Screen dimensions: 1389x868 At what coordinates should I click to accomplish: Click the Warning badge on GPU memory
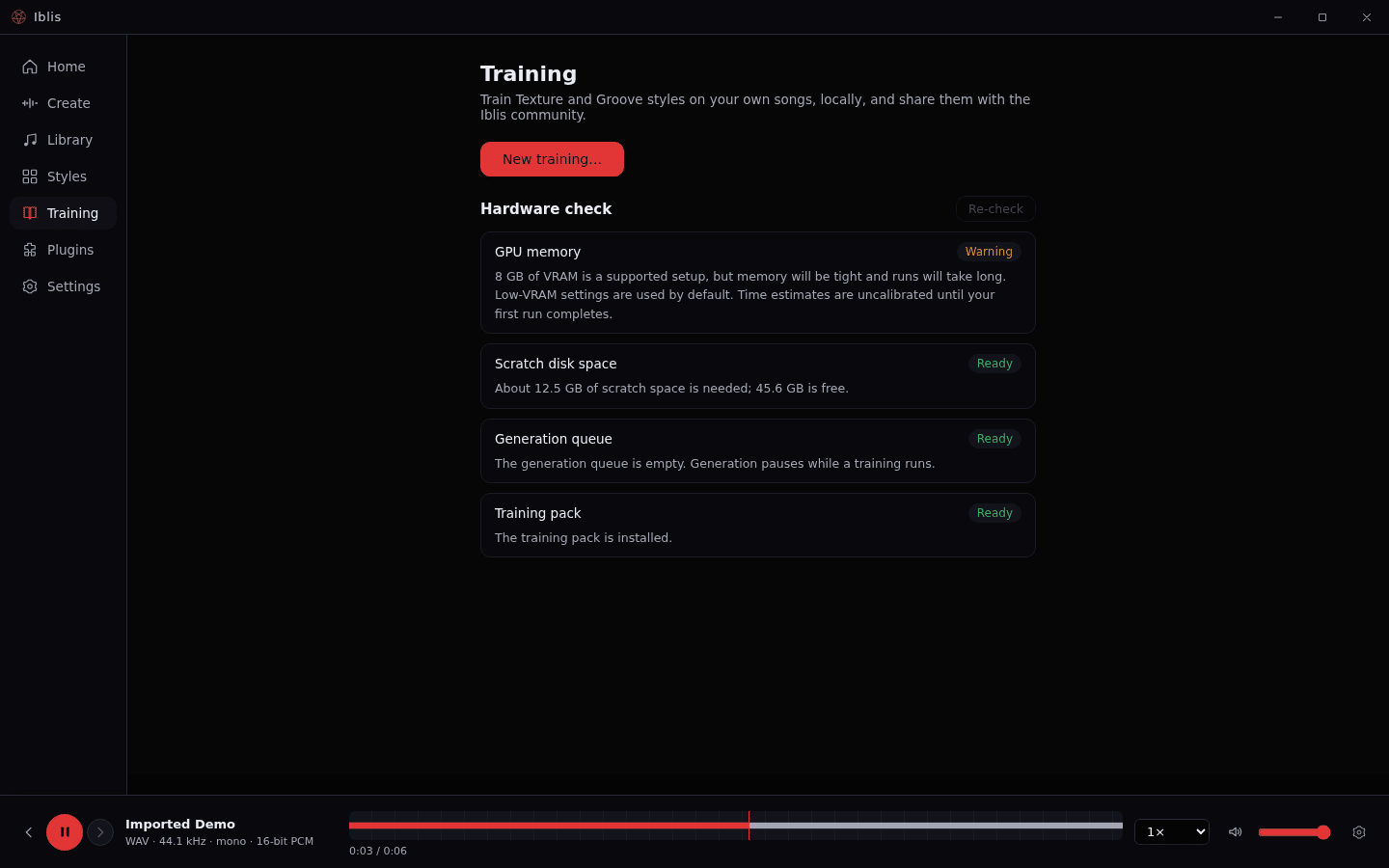(x=989, y=252)
